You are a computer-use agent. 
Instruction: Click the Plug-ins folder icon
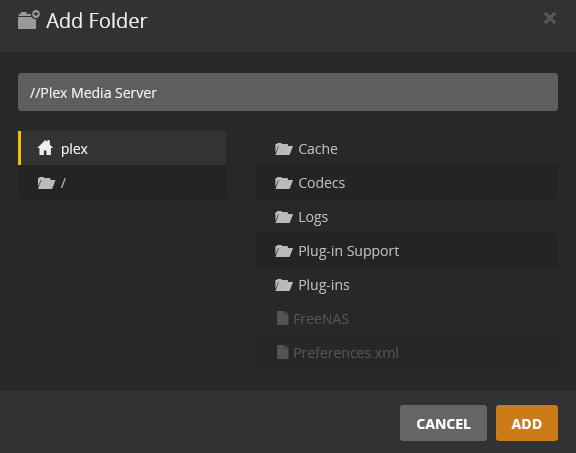point(284,285)
